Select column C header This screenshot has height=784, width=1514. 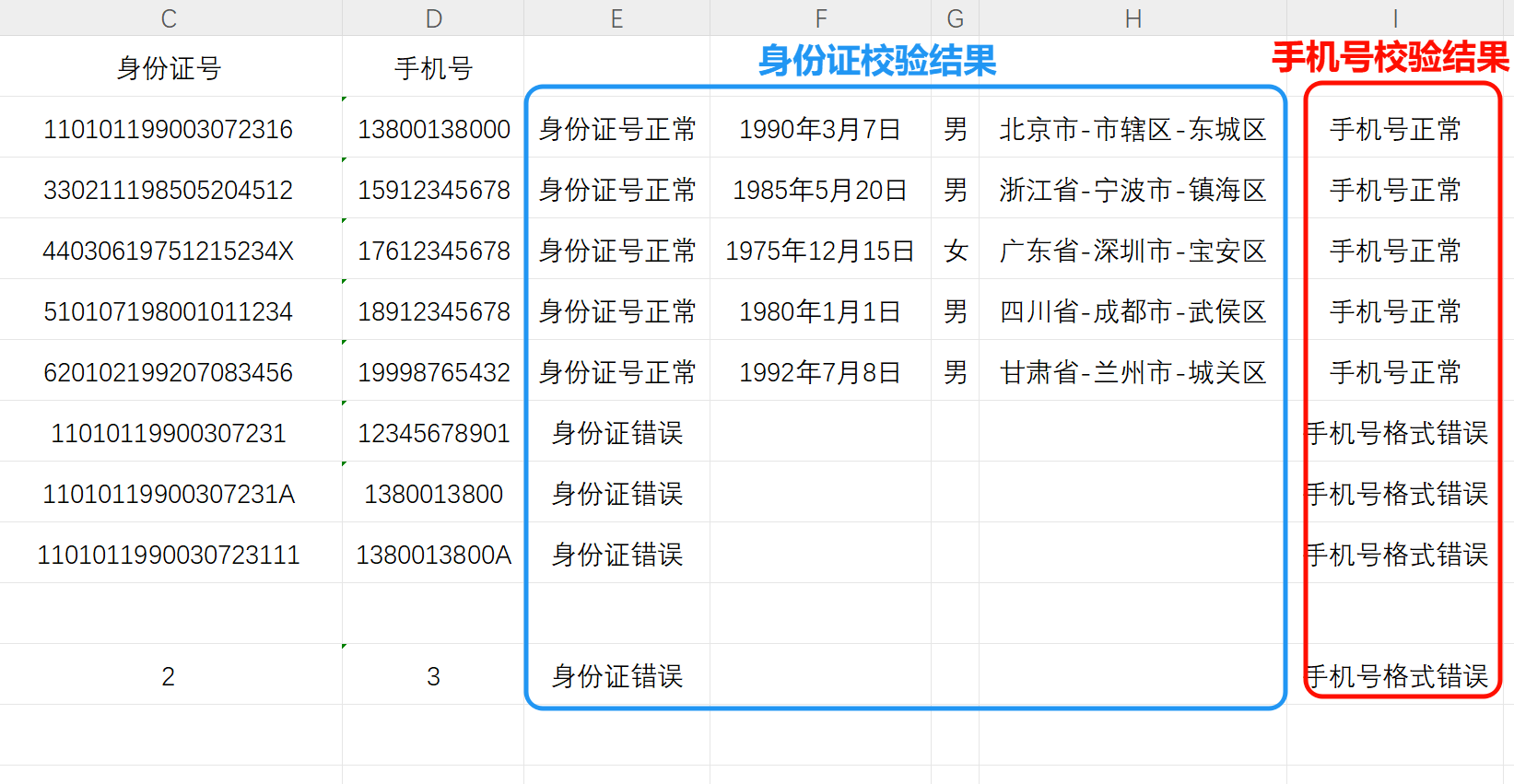[x=169, y=18]
